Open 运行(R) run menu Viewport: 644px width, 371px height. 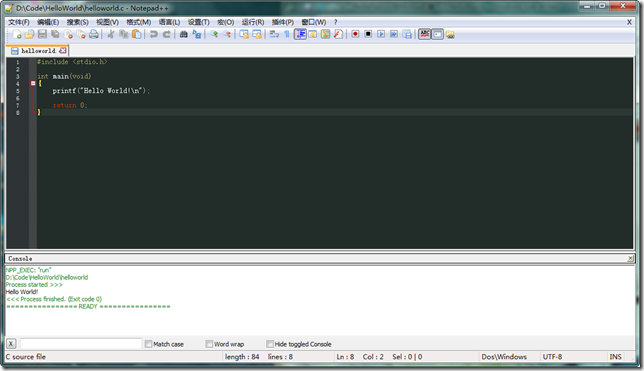[253, 22]
